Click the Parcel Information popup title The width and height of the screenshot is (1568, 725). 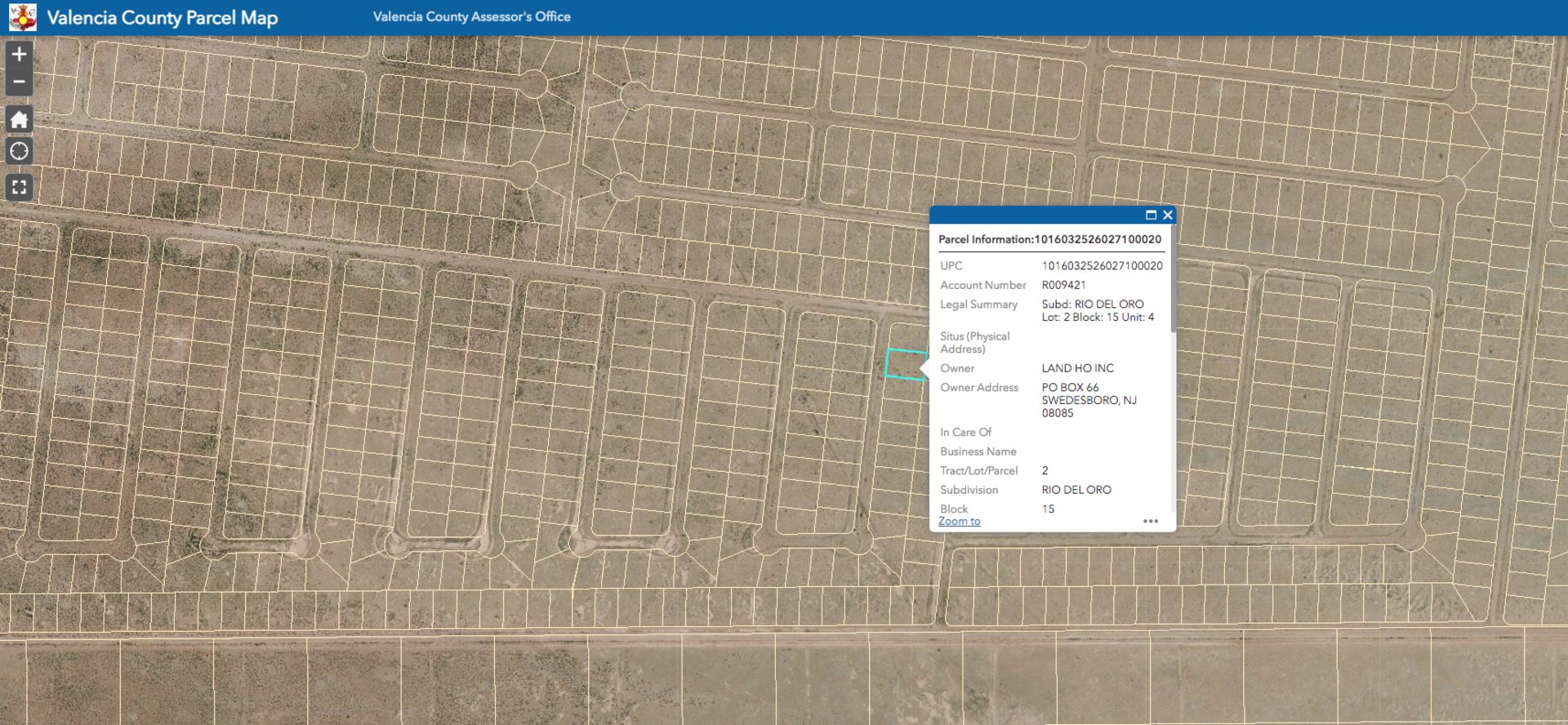pos(1049,239)
